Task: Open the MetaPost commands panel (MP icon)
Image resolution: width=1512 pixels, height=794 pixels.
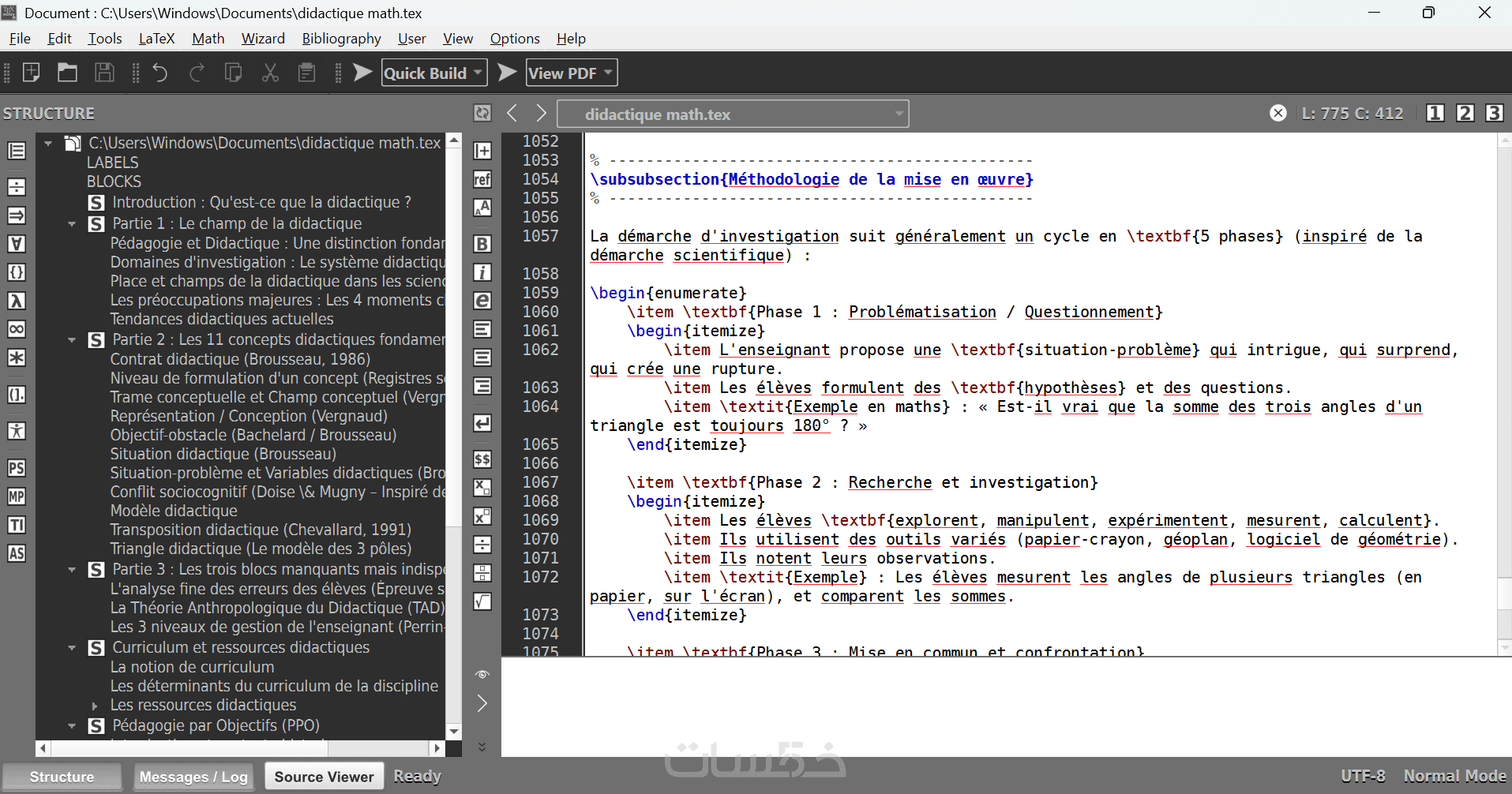Action: click(17, 496)
